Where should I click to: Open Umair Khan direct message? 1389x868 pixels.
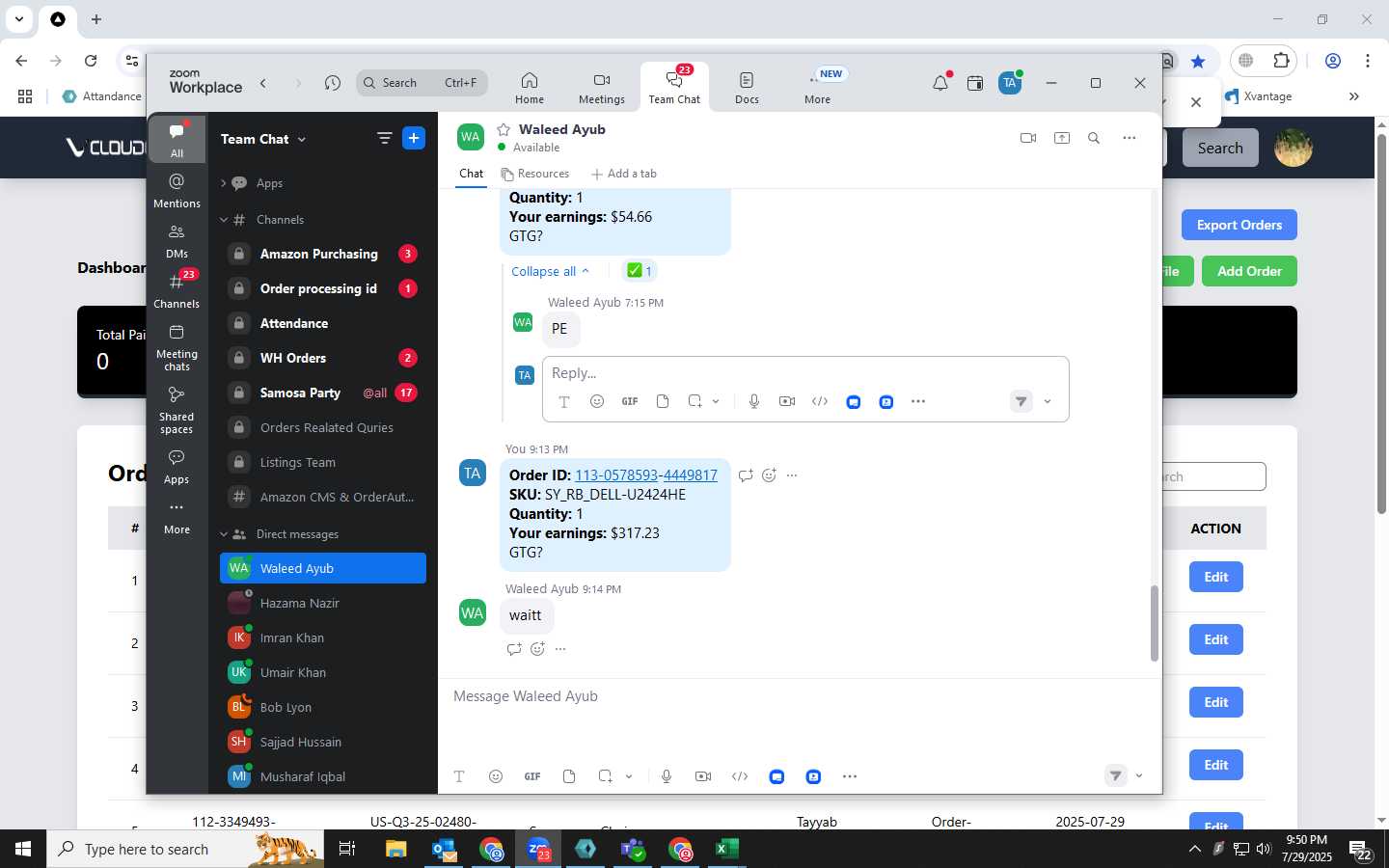[323, 672]
